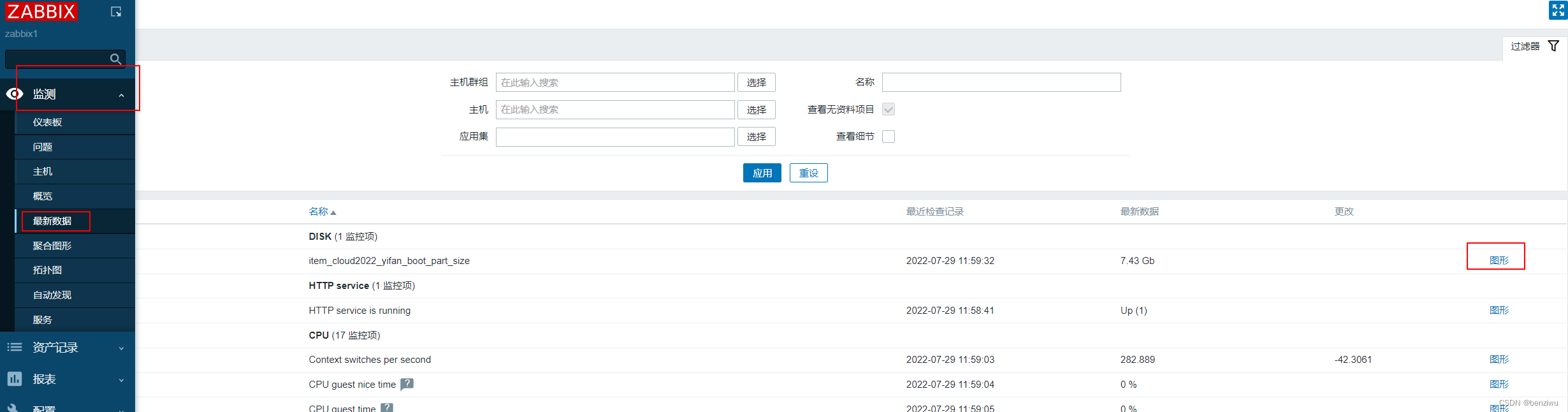Enable the 查看细节 checkbox

[x=889, y=136]
